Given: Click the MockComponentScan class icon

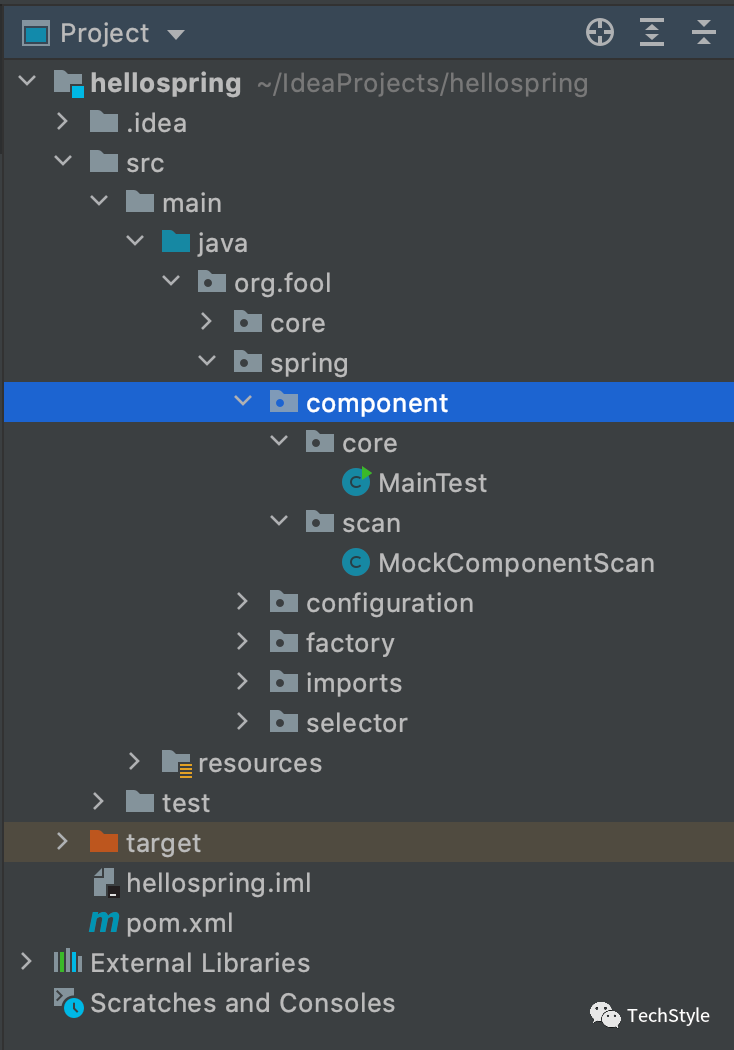Looking at the screenshot, I should coord(355,563).
